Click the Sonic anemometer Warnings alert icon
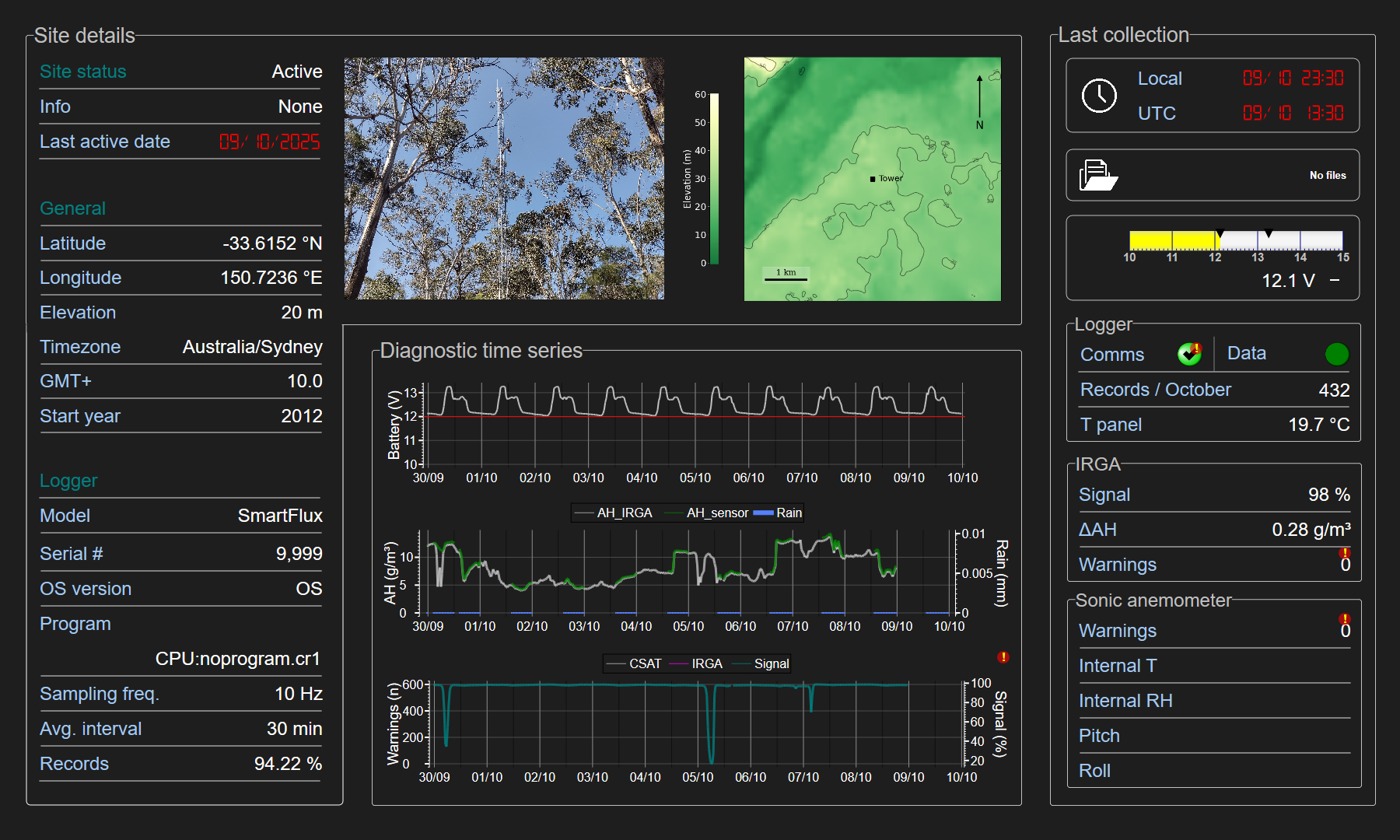1400x840 pixels. tap(1345, 619)
